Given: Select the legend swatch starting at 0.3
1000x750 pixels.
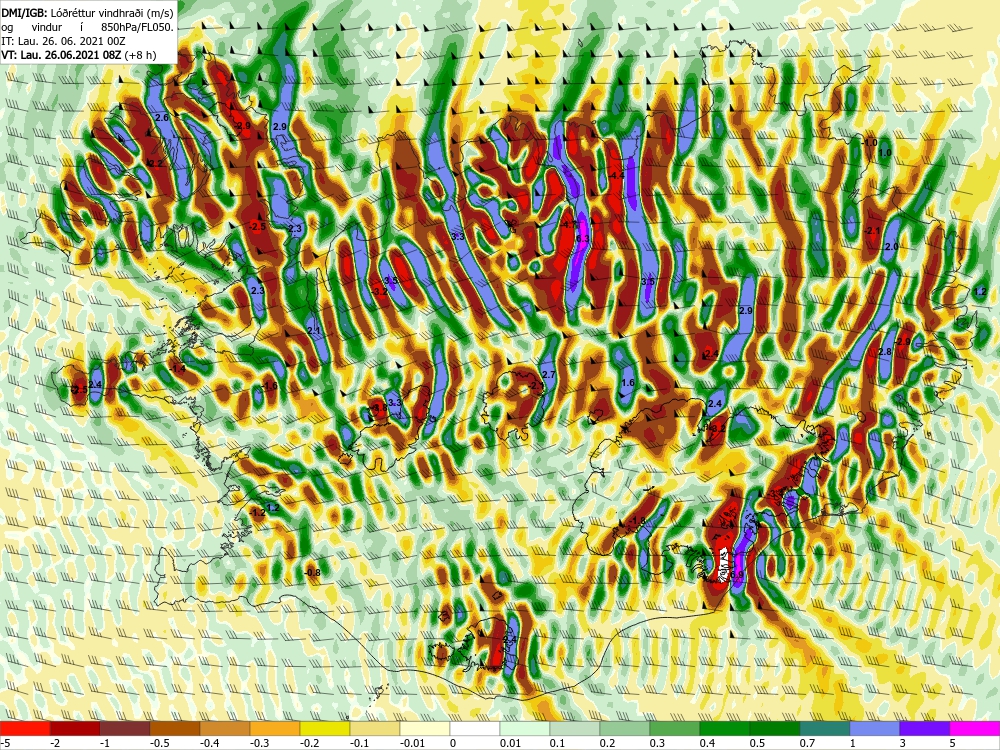Looking at the screenshot, I should click(x=675, y=728).
